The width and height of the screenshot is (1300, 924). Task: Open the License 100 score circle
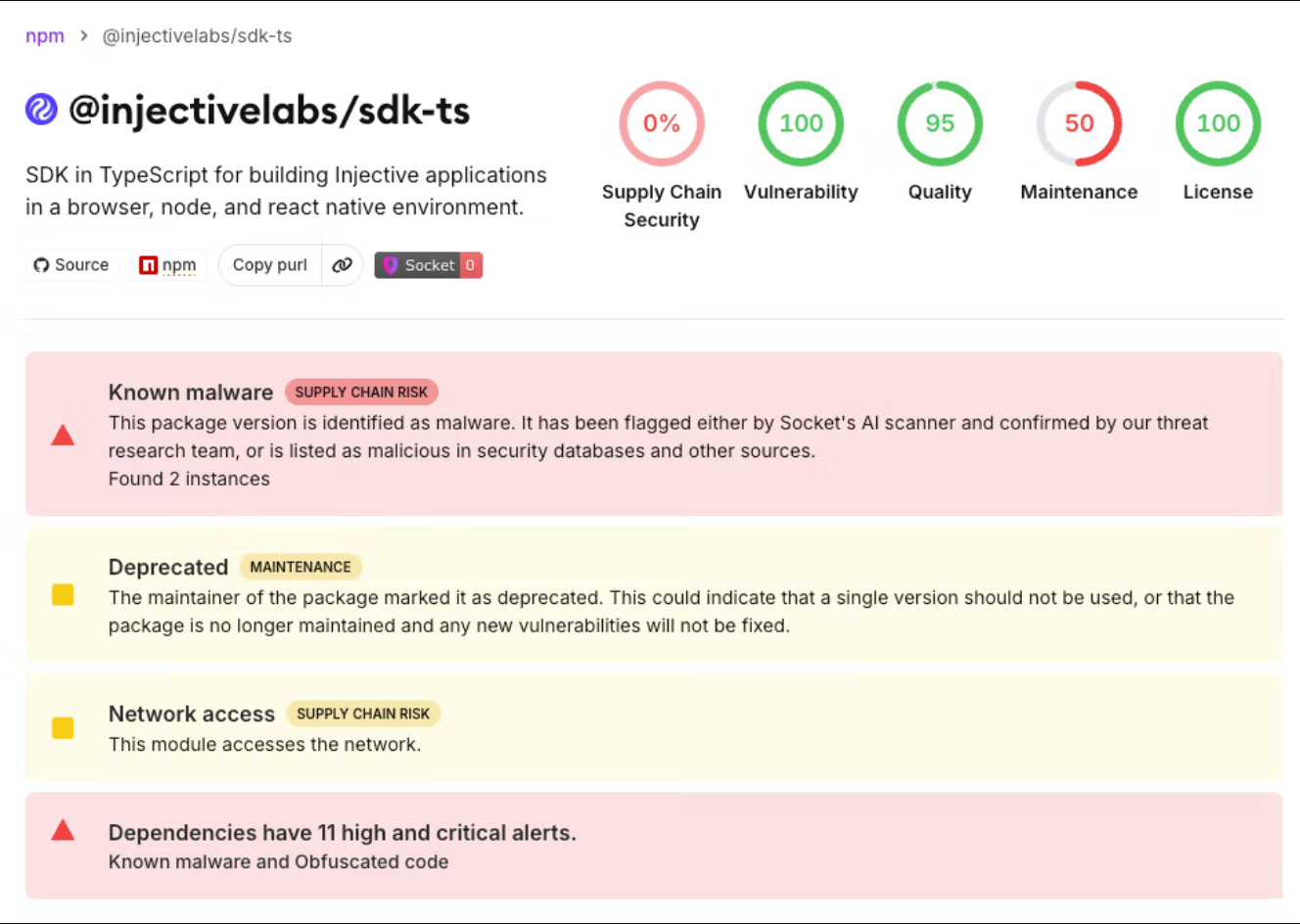[1218, 123]
